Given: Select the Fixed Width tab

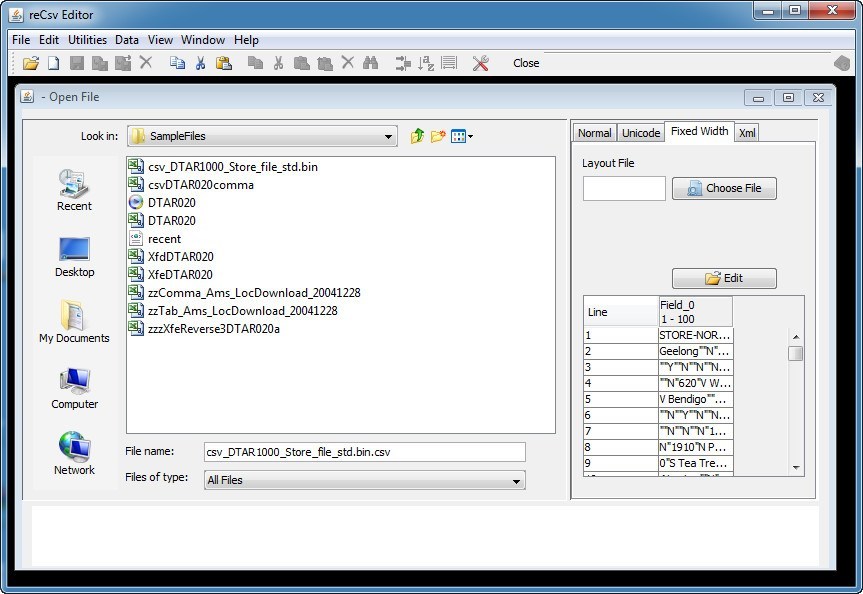Looking at the screenshot, I should pos(700,131).
